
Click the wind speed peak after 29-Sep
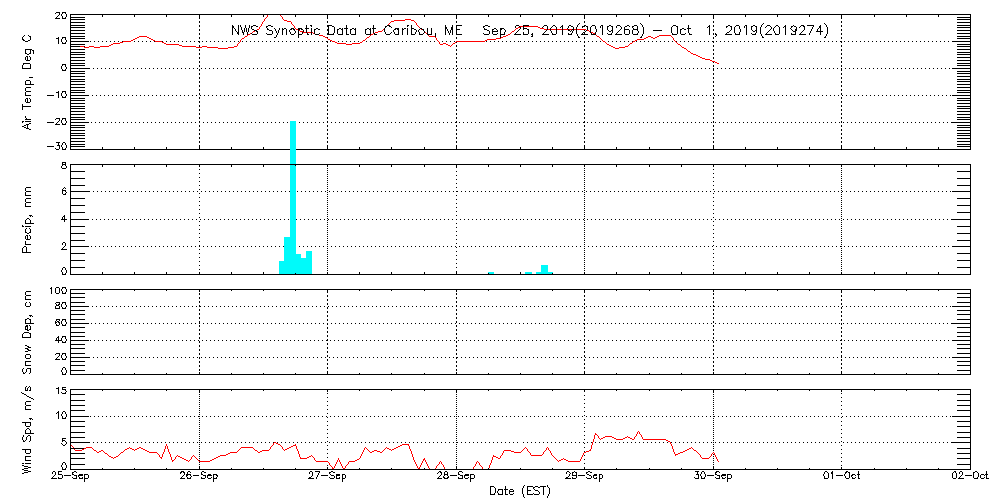pos(638,433)
